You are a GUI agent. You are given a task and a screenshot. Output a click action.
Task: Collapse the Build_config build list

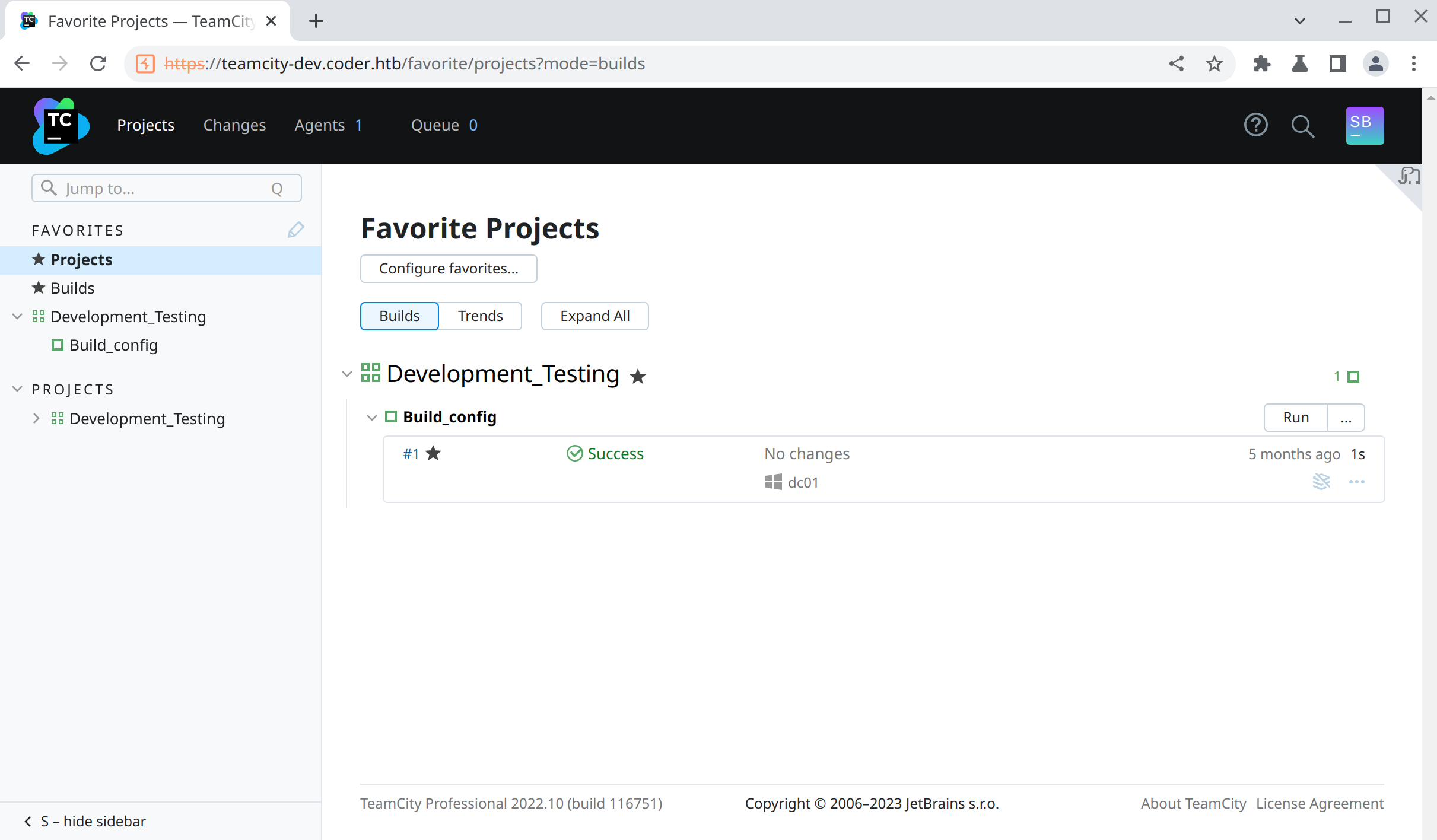pos(371,418)
